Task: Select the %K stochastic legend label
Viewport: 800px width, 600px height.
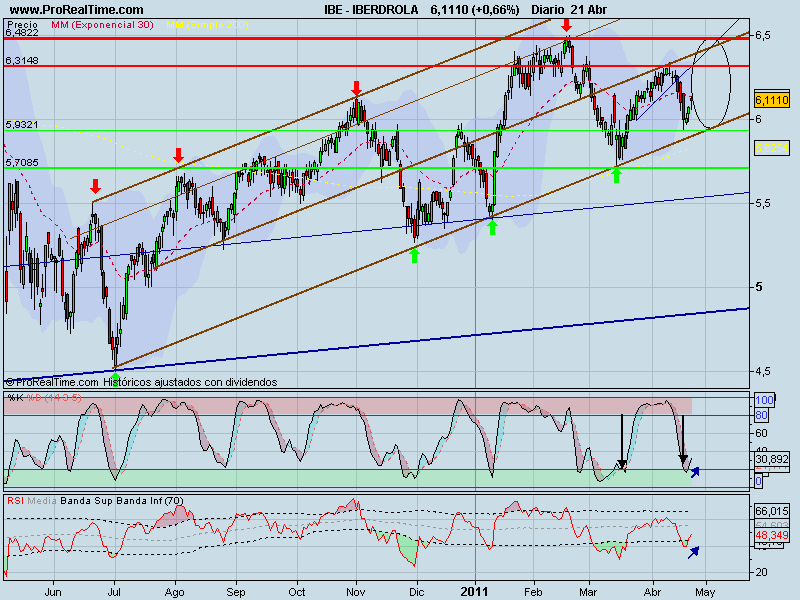Action: 15,397
